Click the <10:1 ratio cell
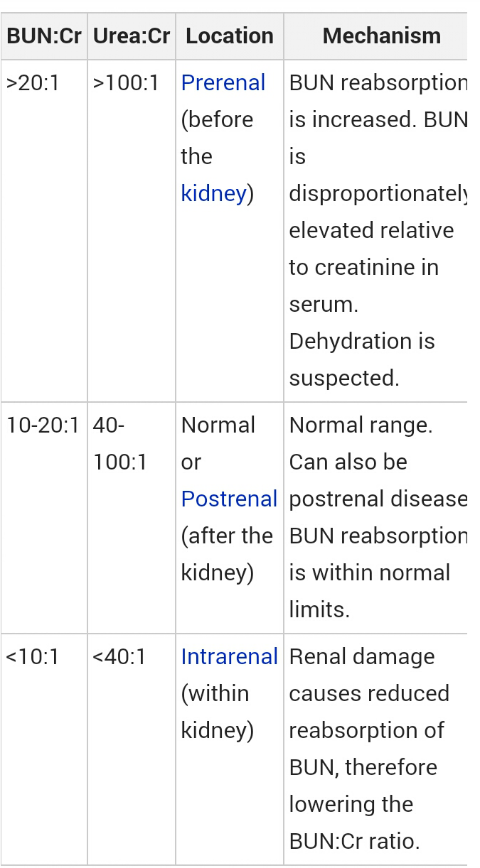Image resolution: width=480 pixels, height=868 pixels. 32,657
